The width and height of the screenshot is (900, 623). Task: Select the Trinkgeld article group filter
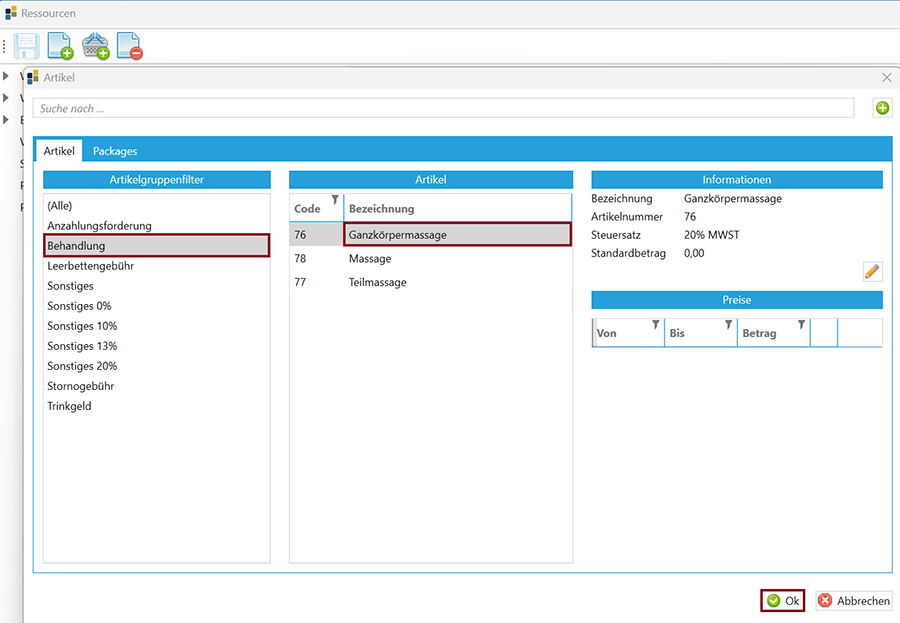[x=70, y=406]
